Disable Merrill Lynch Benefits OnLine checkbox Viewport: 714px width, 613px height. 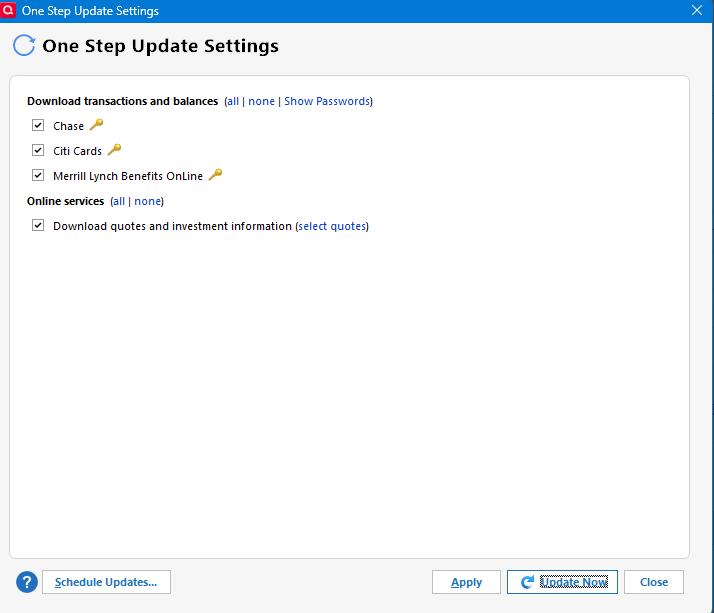pos(38,175)
